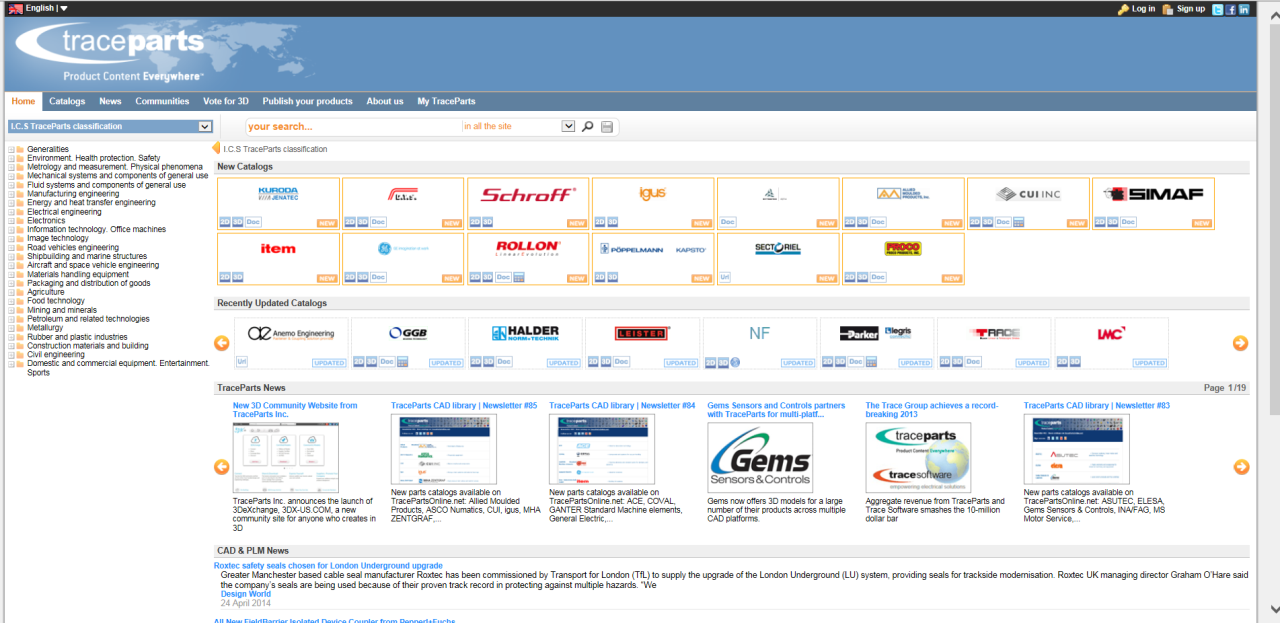Open the Twitter icon in top bar

coord(1217,9)
